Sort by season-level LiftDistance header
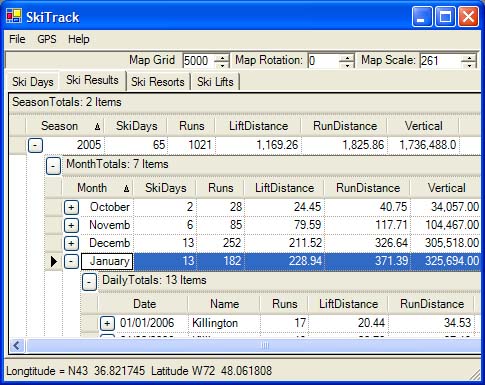The width and height of the screenshot is (485, 385). click(258, 126)
